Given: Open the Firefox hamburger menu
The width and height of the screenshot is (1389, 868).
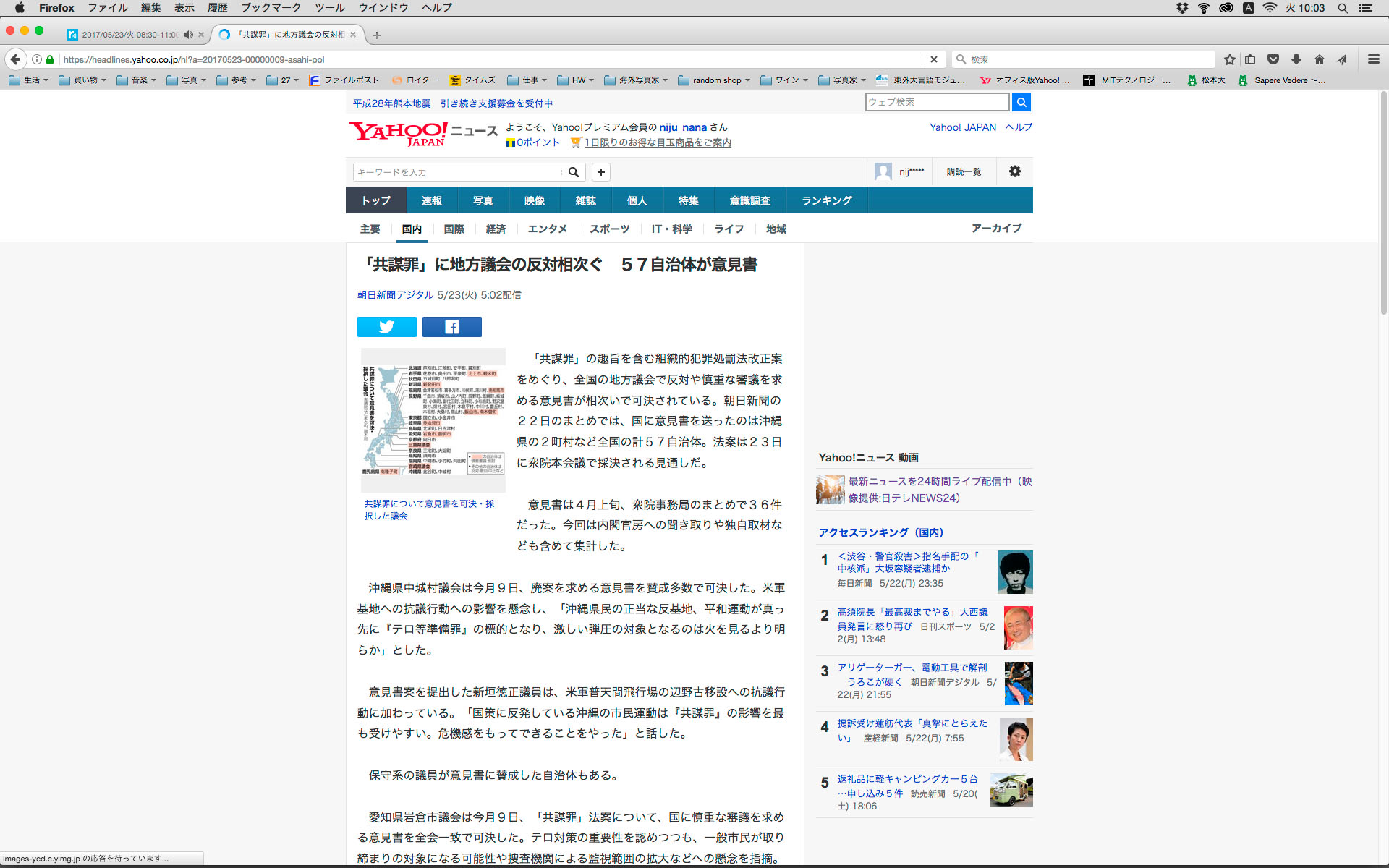Looking at the screenshot, I should click(x=1373, y=59).
